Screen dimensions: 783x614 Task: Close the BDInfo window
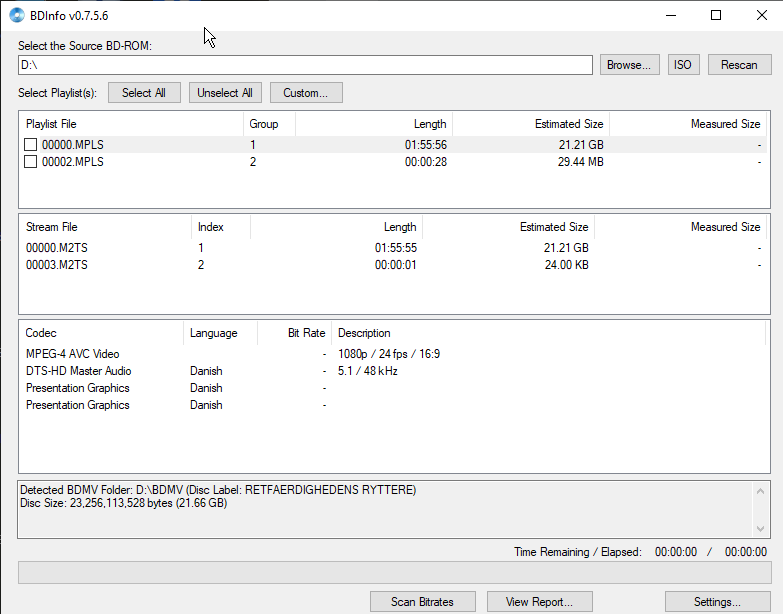coord(762,15)
